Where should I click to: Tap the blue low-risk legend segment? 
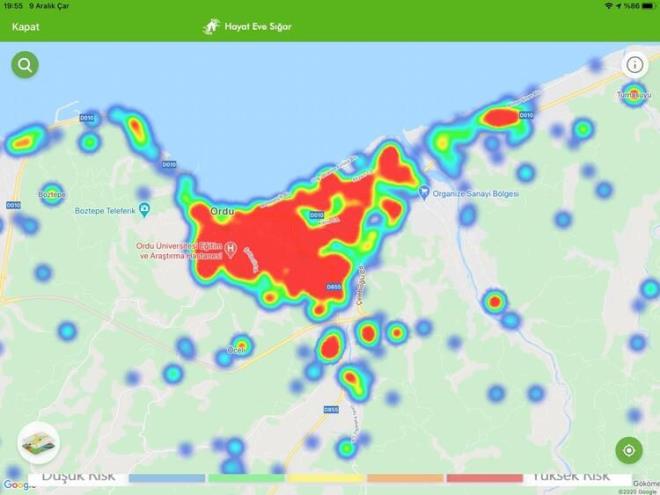pos(167,478)
